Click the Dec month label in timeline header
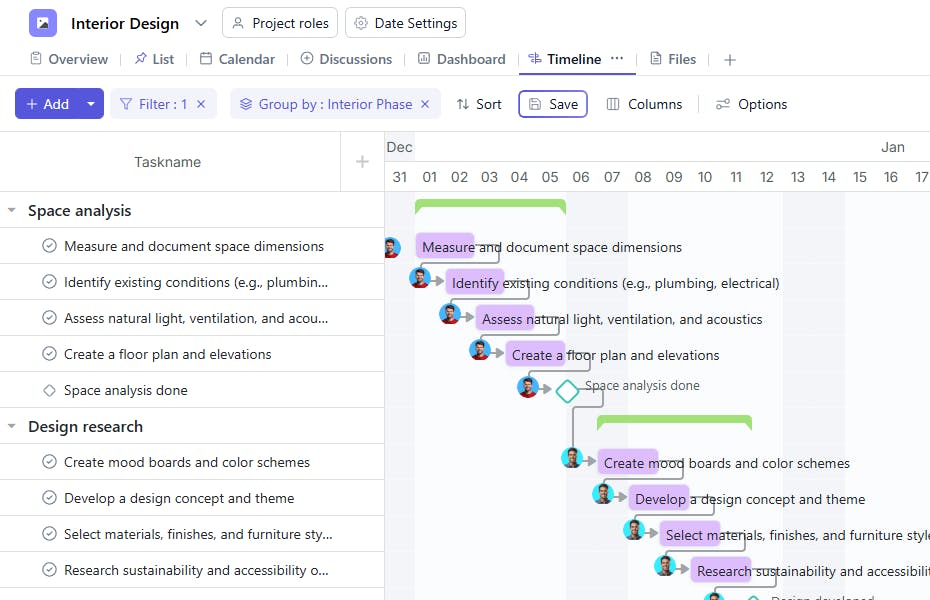Screen dimensions: 930x600 tap(399, 147)
